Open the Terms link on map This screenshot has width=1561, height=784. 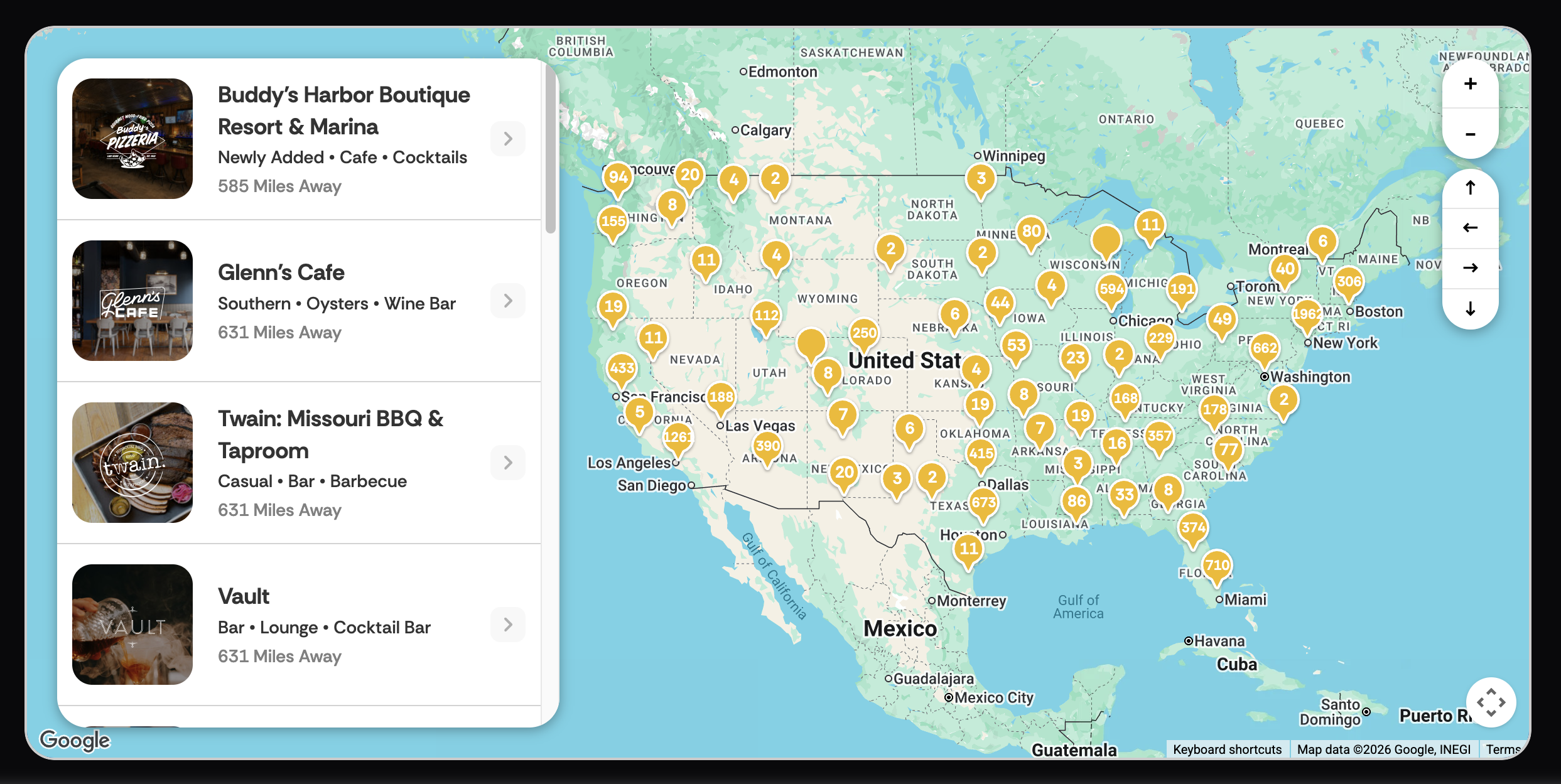click(x=1503, y=749)
